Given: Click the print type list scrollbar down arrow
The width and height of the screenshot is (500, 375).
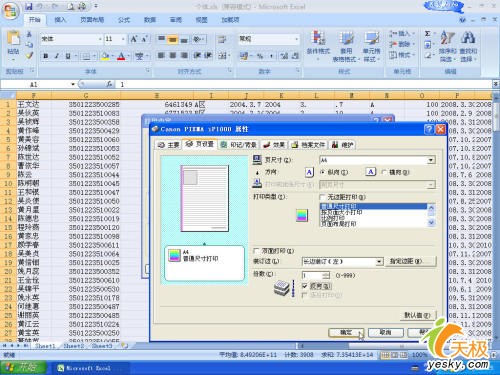Looking at the screenshot, I should 431,223.
